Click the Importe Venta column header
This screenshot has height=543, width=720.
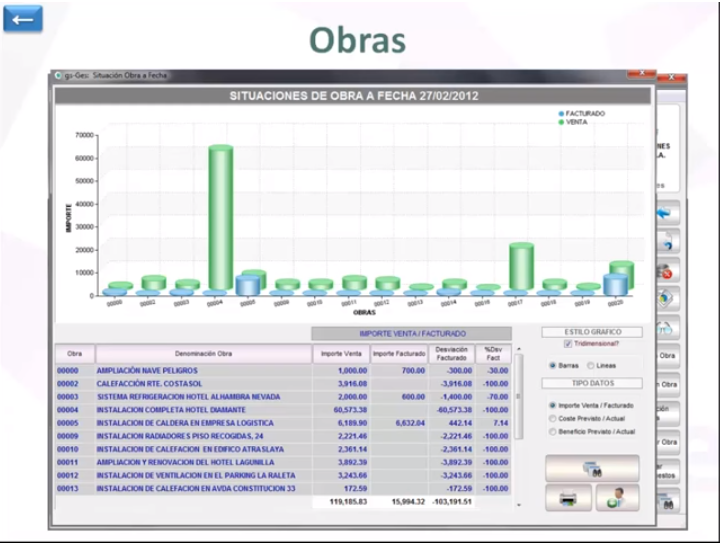click(x=340, y=354)
